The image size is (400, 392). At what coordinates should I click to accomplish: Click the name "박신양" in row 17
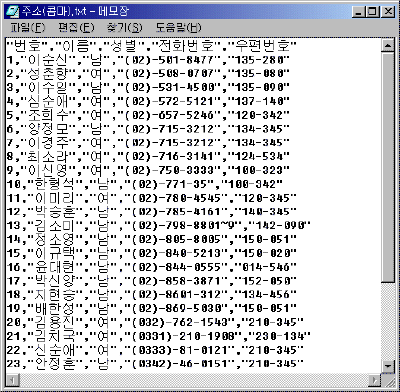(55, 281)
